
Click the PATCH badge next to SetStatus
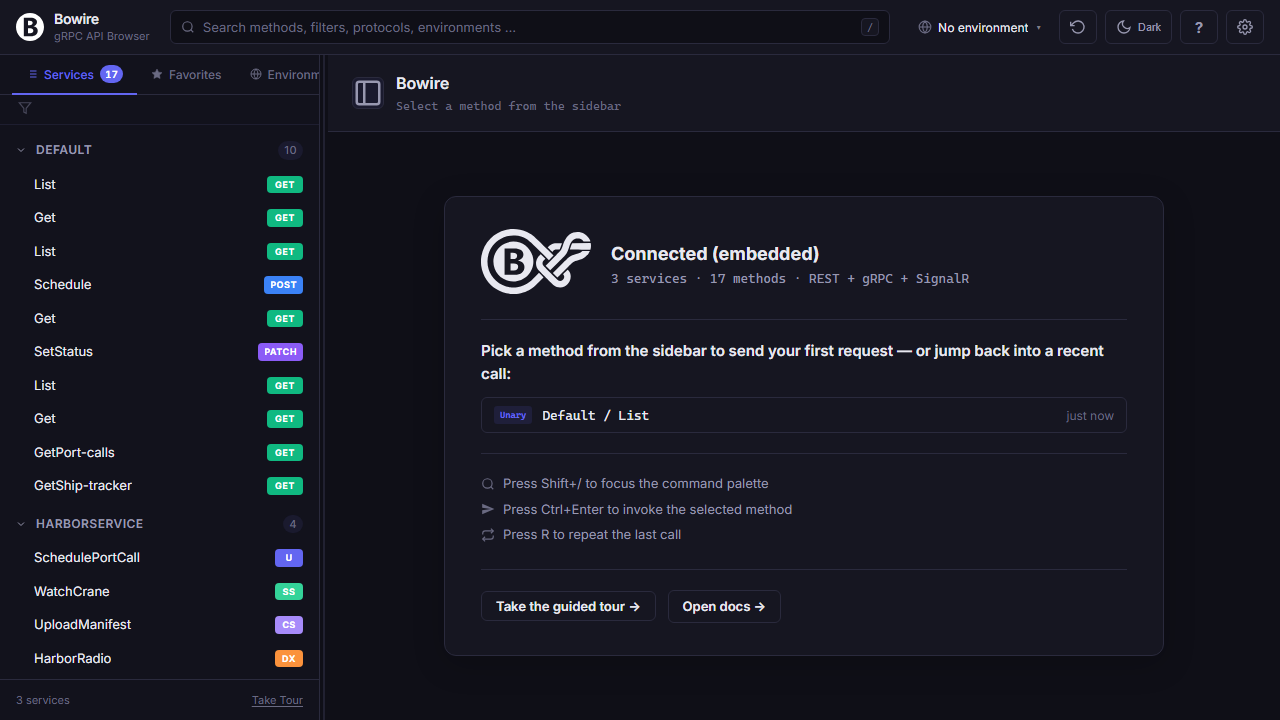click(280, 352)
